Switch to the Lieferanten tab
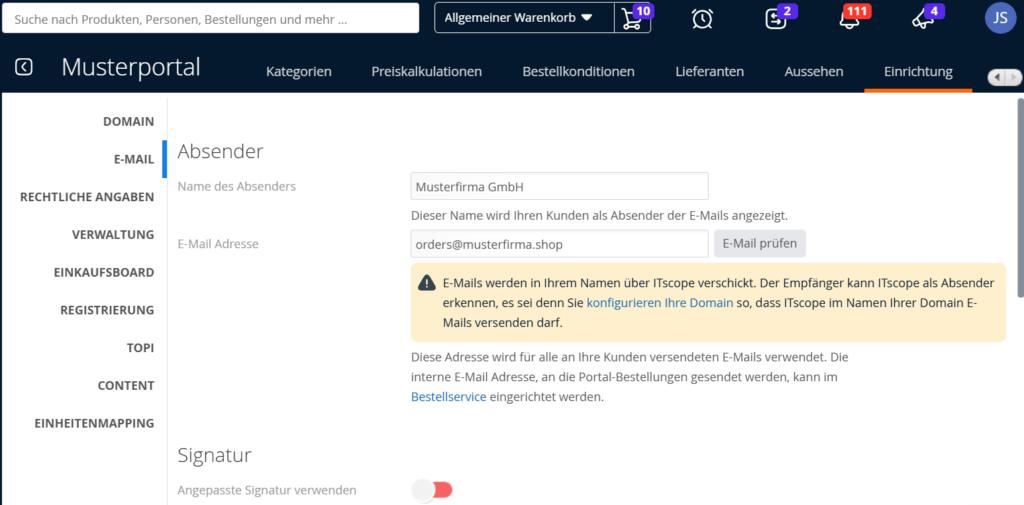 709,71
